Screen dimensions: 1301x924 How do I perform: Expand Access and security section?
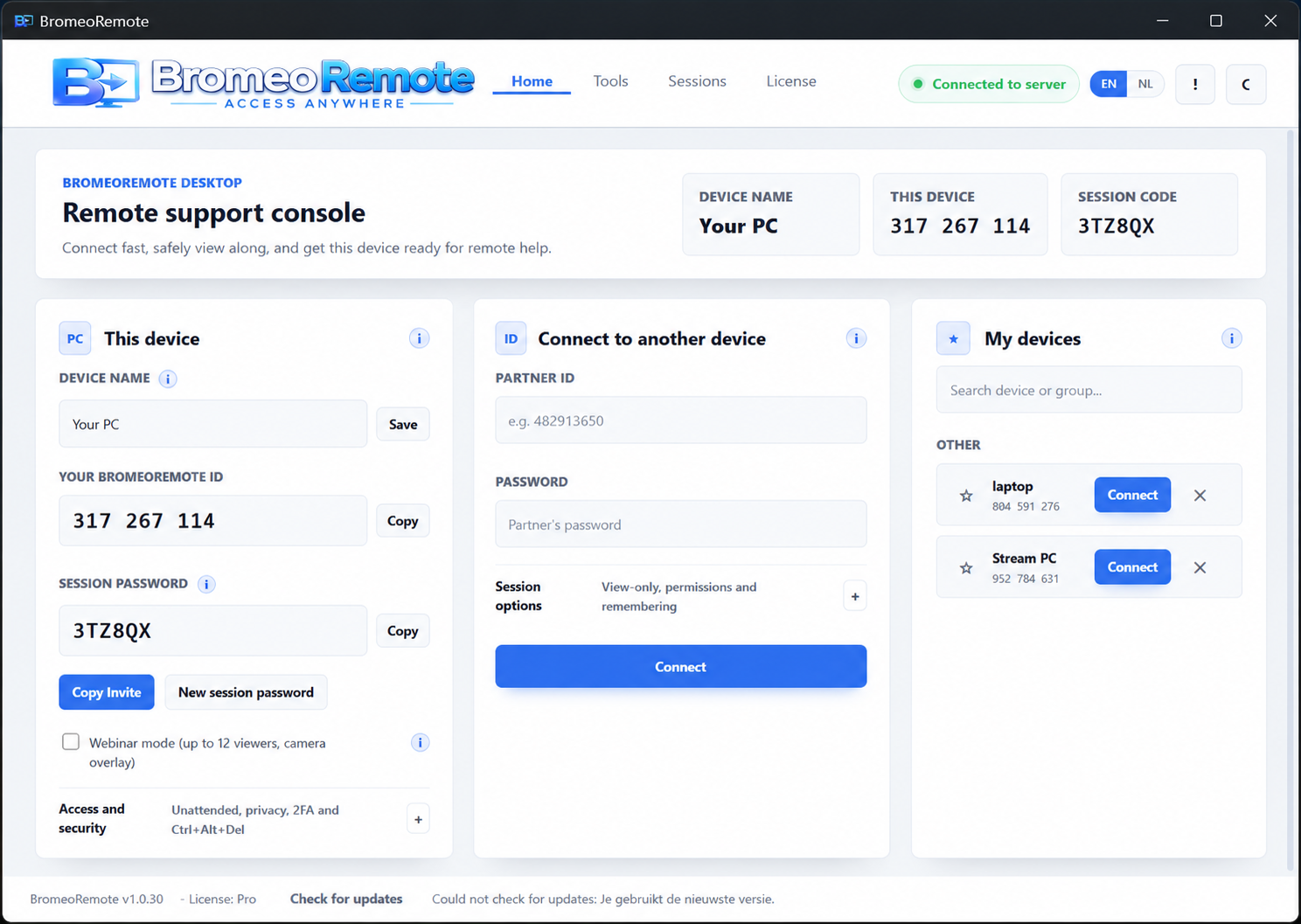click(x=418, y=819)
